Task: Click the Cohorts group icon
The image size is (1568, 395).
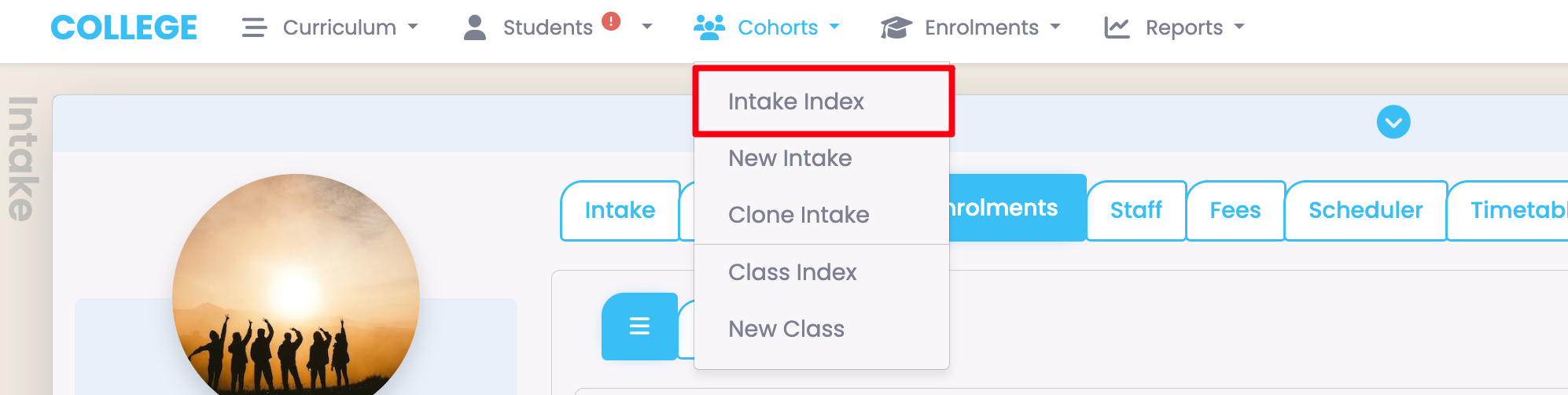Action: coord(709,28)
